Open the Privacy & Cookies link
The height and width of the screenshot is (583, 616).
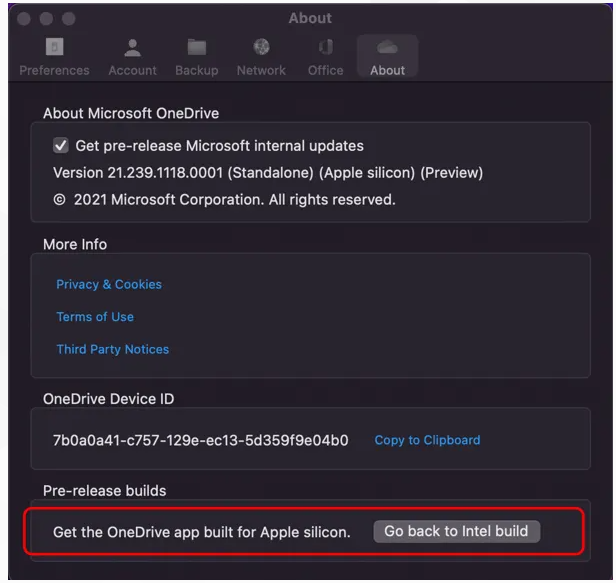point(109,284)
